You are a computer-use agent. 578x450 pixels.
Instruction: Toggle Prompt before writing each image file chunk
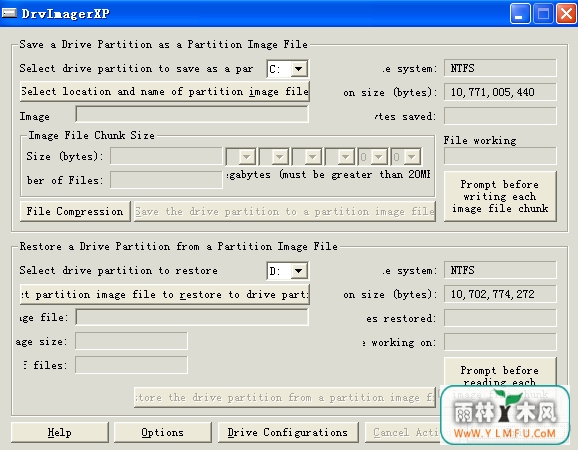(500, 196)
